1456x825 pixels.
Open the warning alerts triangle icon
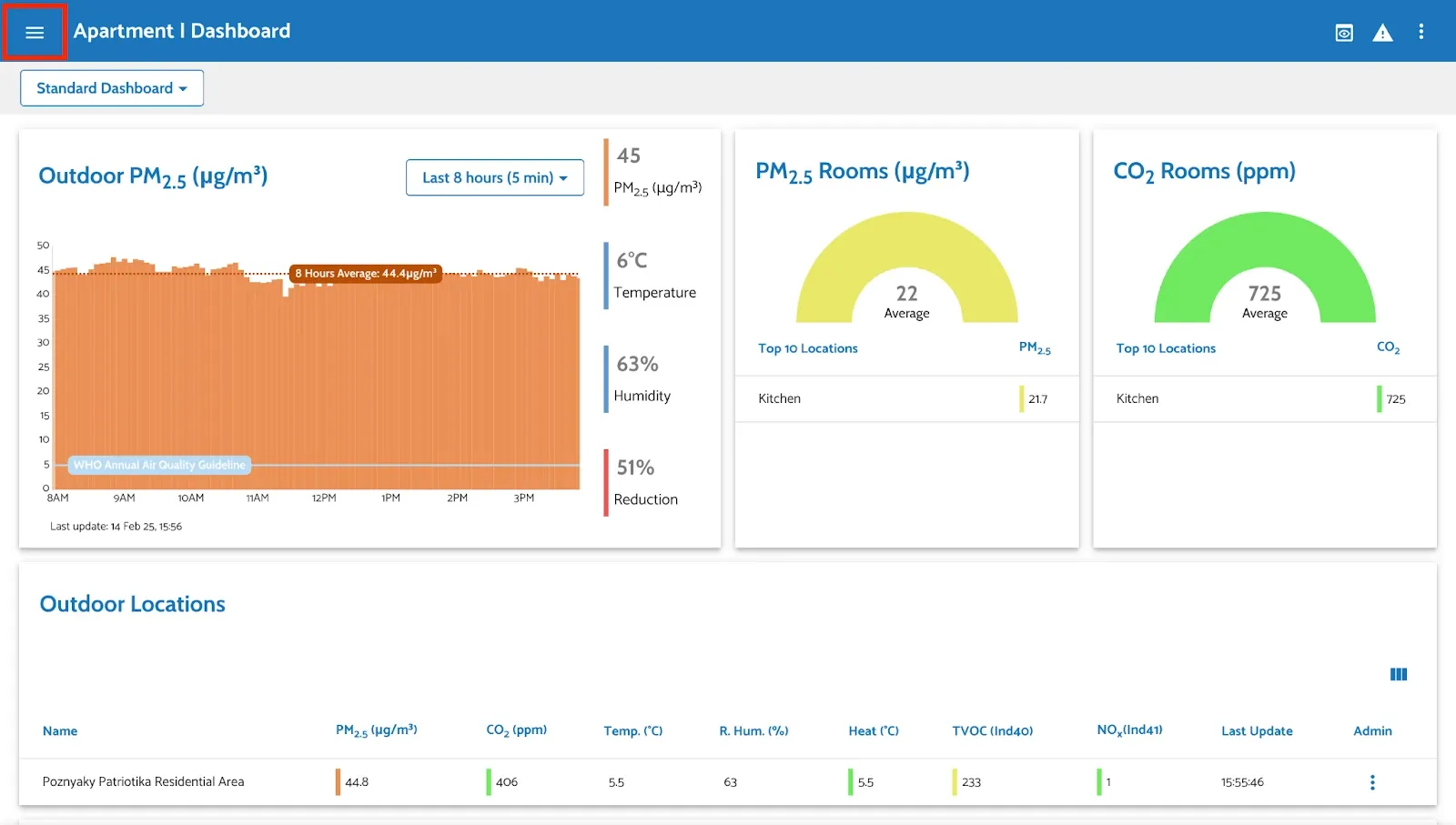coord(1382,33)
